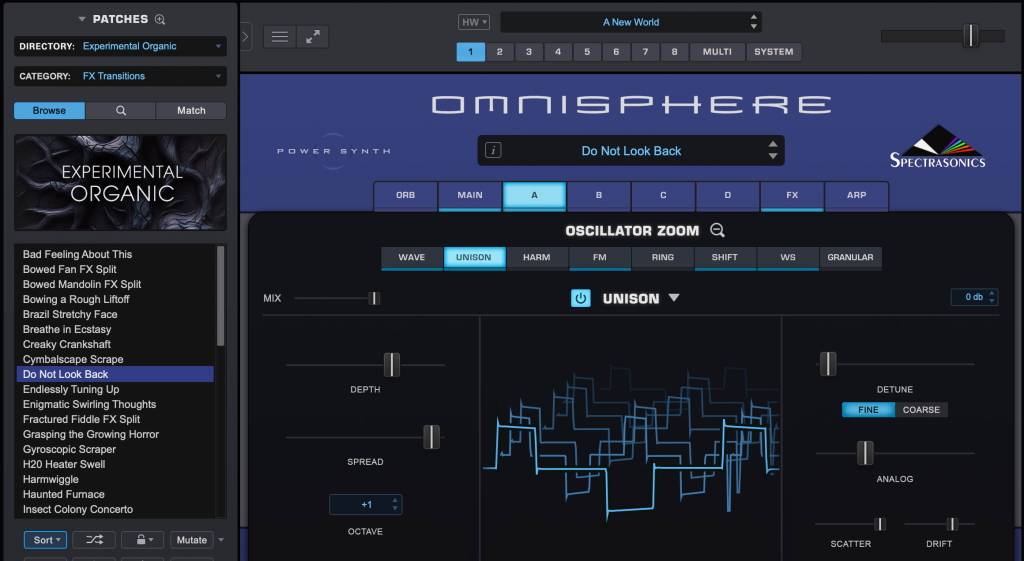
Task: Open the HW dropdown
Action: coord(474,22)
